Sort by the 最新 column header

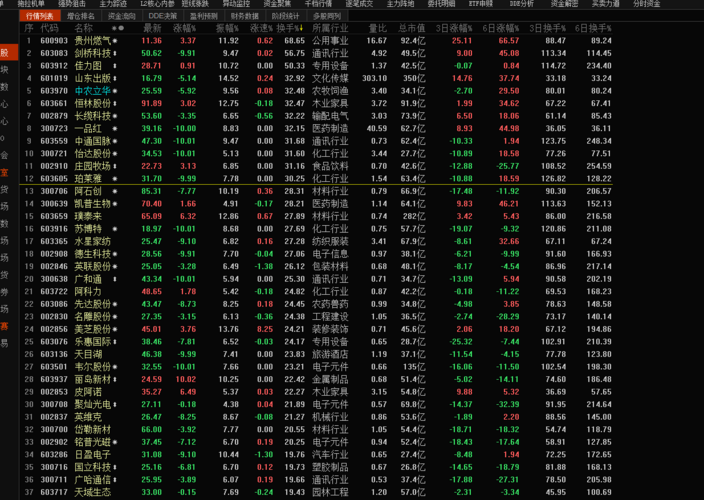tap(152, 28)
